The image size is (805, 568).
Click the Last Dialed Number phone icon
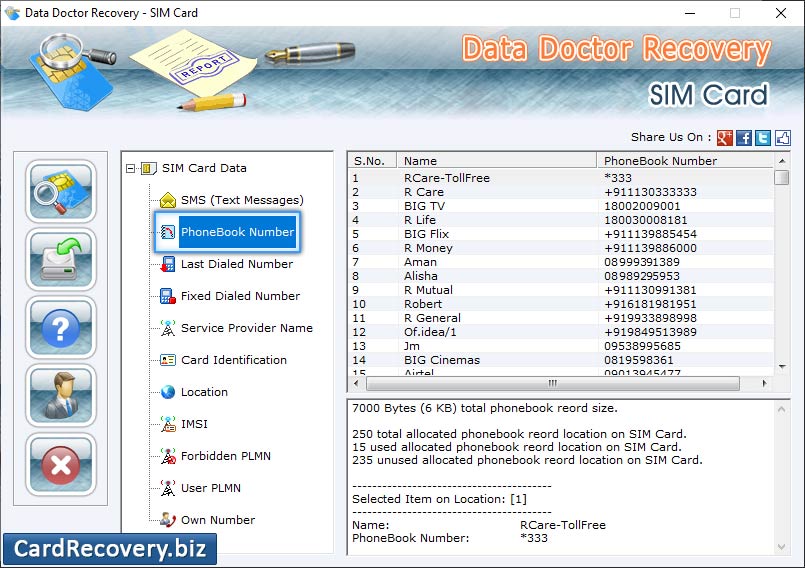click(168, 264)
